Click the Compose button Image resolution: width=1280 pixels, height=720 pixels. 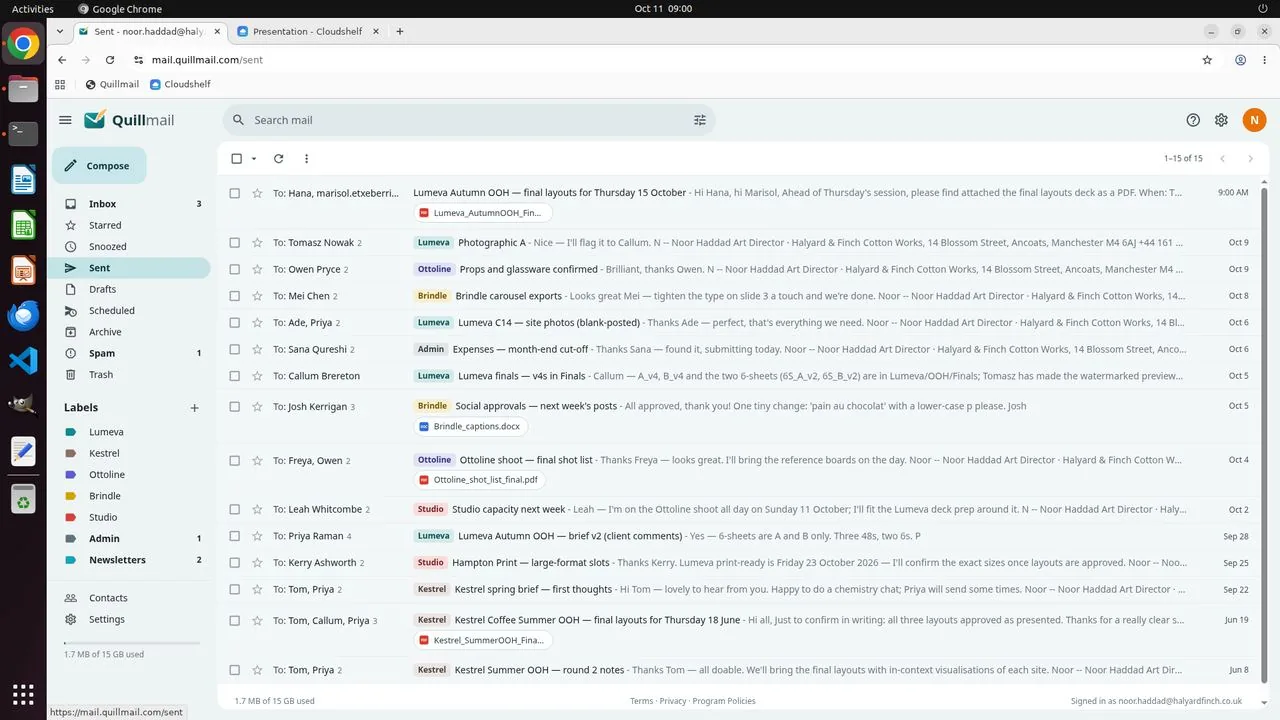pyautogui.click(x=99, y=166)
